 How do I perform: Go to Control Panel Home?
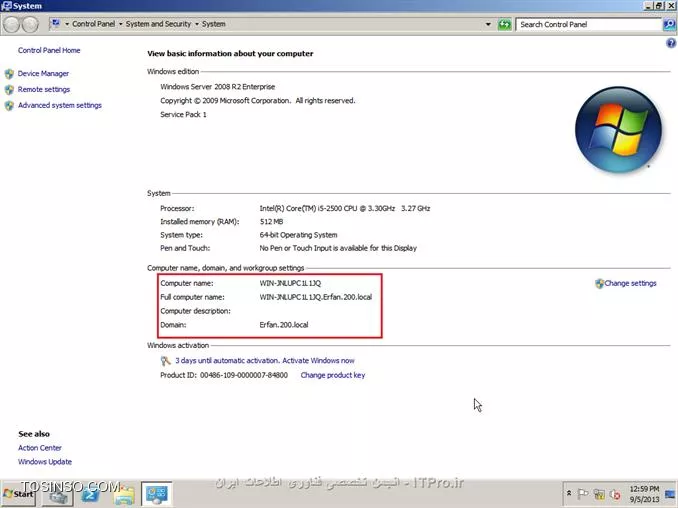(49, 50)
